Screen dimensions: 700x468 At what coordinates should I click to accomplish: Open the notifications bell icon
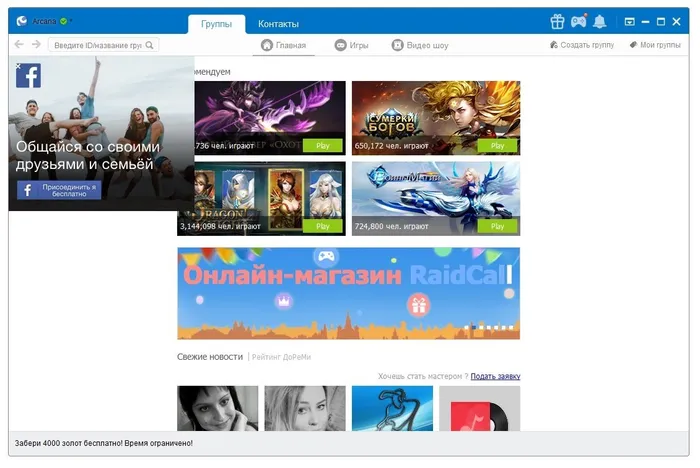coord(600,21)
